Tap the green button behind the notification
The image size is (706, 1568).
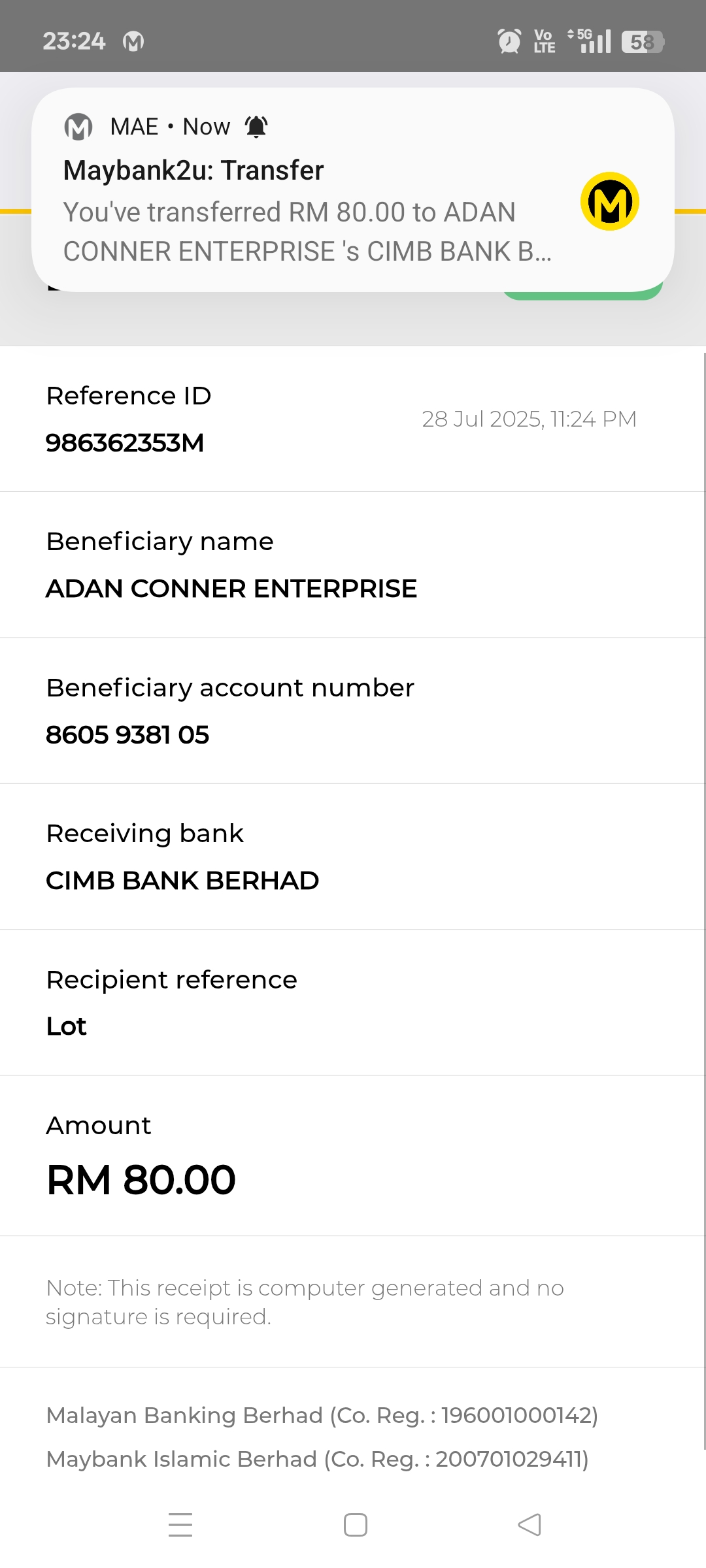pyautogui.click(x=582, y=295)
